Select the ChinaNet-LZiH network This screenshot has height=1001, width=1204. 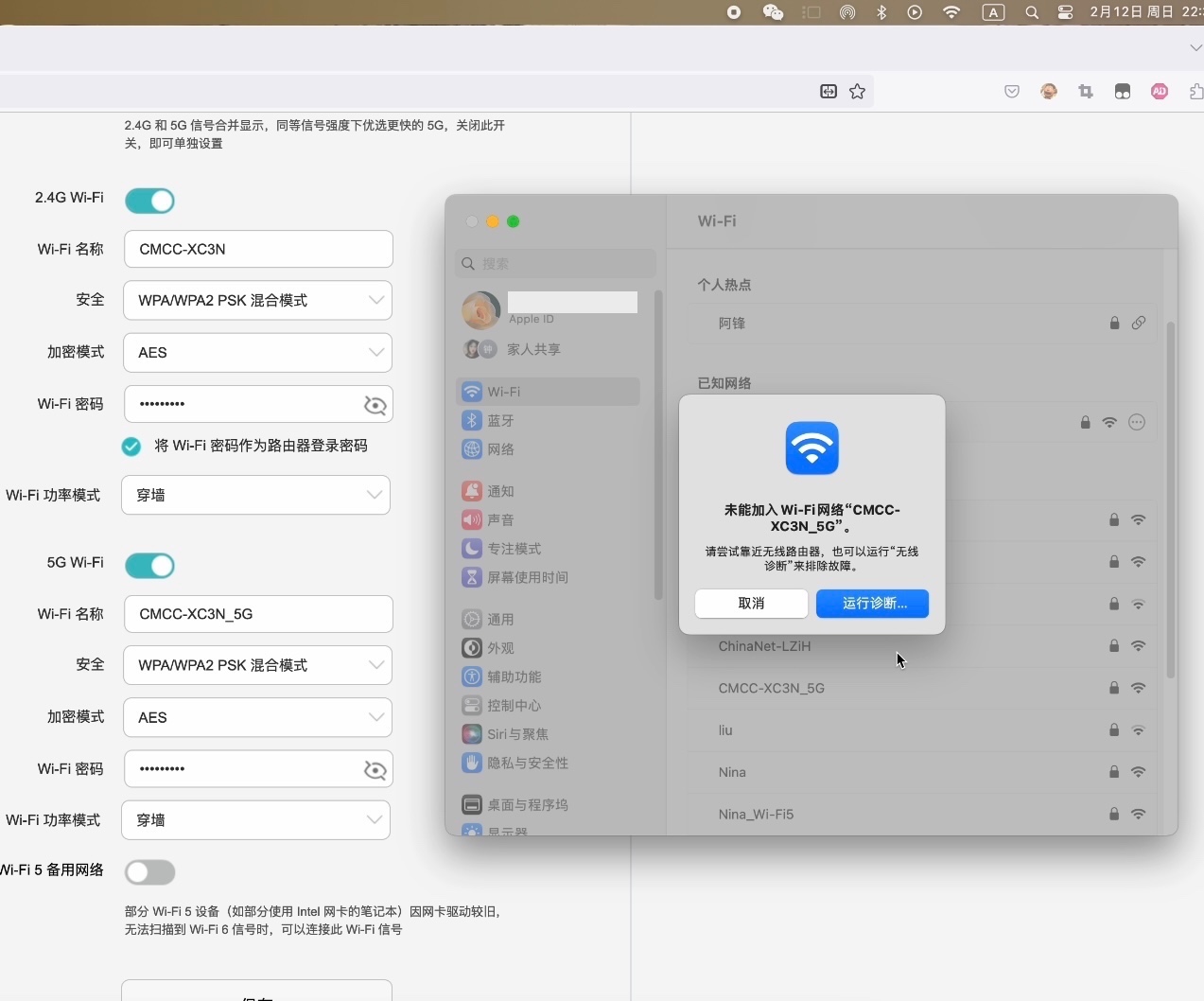[922, 646]
